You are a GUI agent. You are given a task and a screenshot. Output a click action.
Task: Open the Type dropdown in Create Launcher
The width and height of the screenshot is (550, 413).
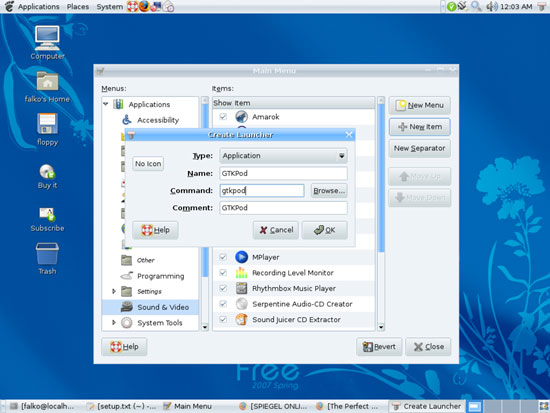click(283, 156)
